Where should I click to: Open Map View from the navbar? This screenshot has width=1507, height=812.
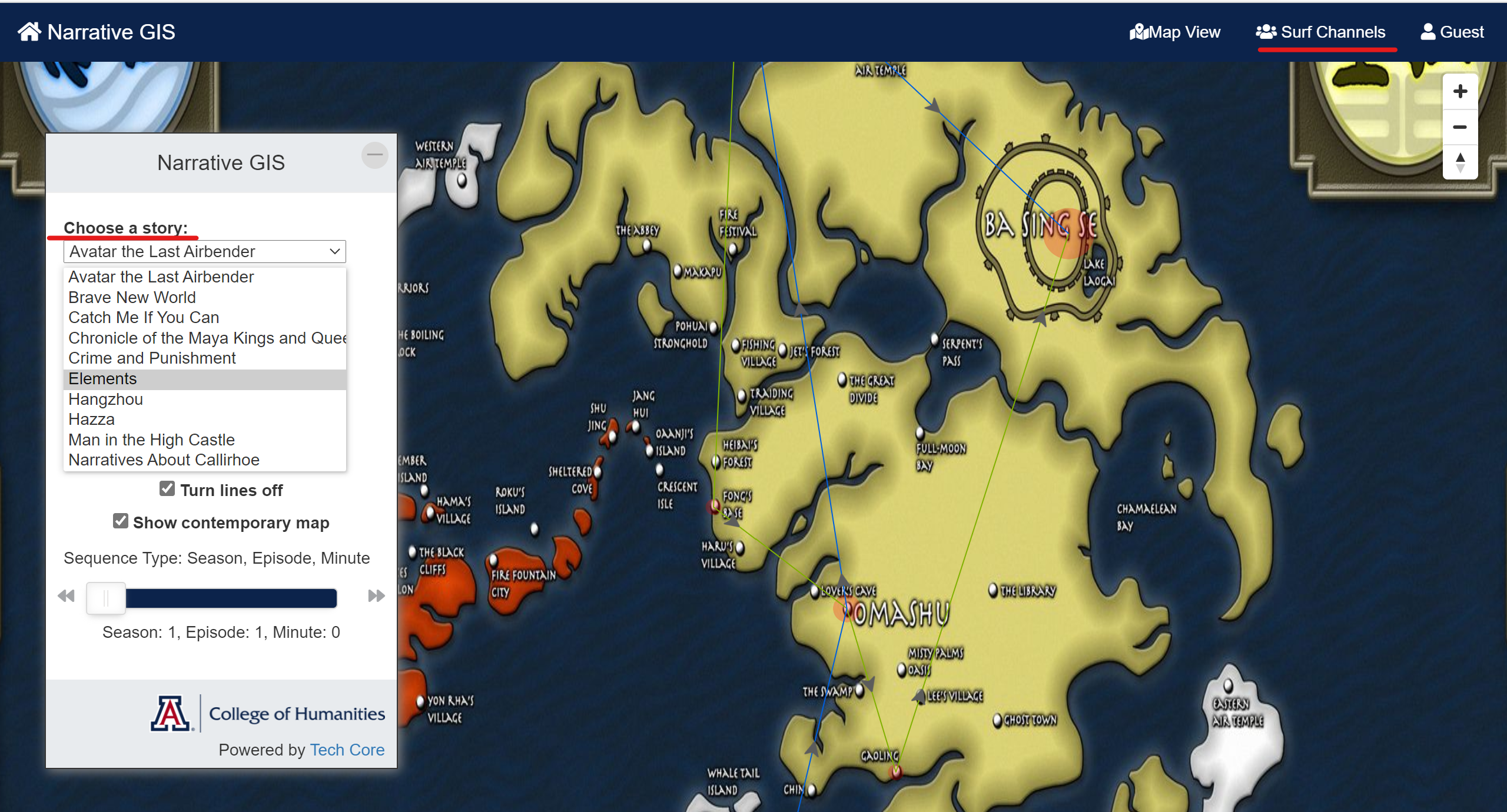(1174, 32)
